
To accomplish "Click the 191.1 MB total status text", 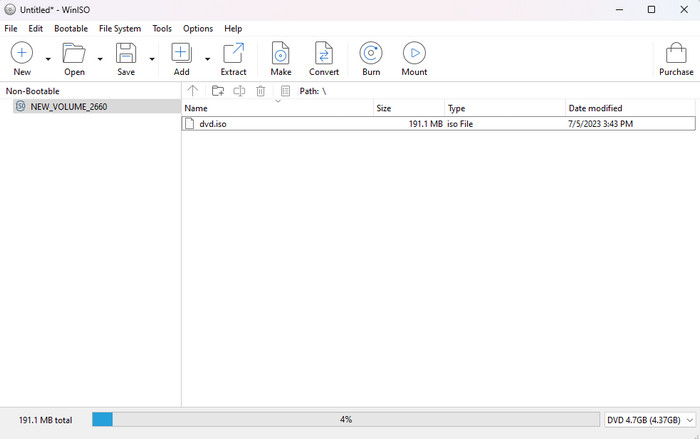I will (45, 420).
